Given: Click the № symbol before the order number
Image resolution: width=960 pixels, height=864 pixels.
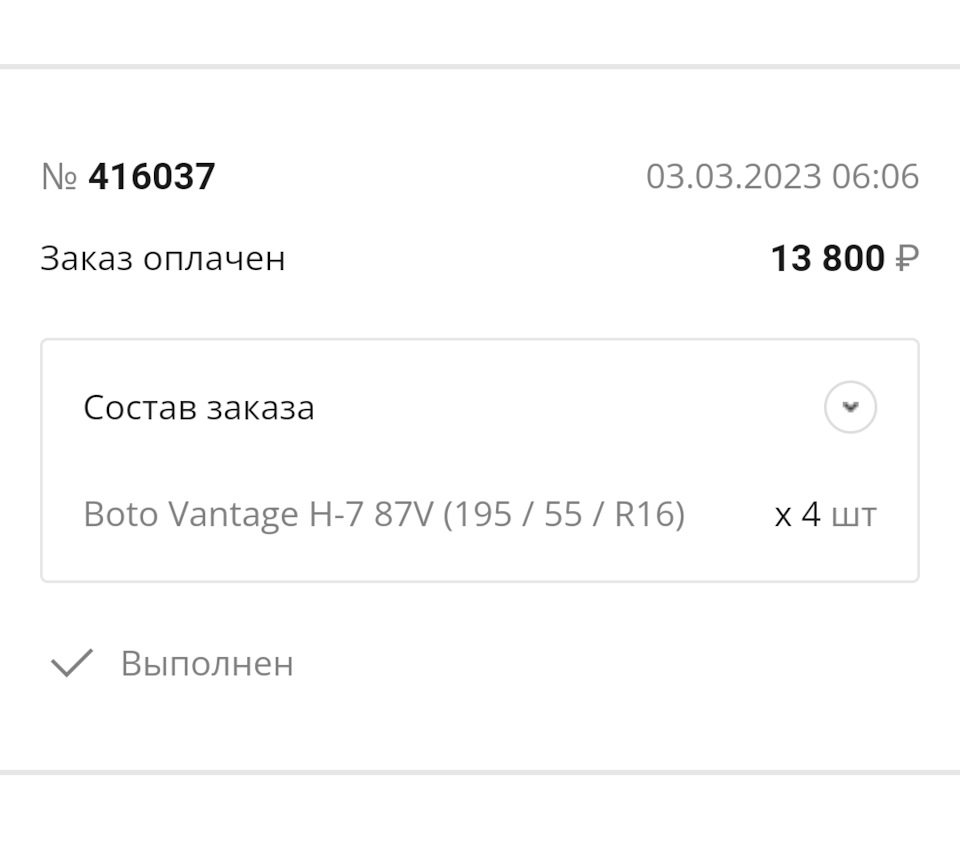Looking at the screenshot, I should point(59,177).
